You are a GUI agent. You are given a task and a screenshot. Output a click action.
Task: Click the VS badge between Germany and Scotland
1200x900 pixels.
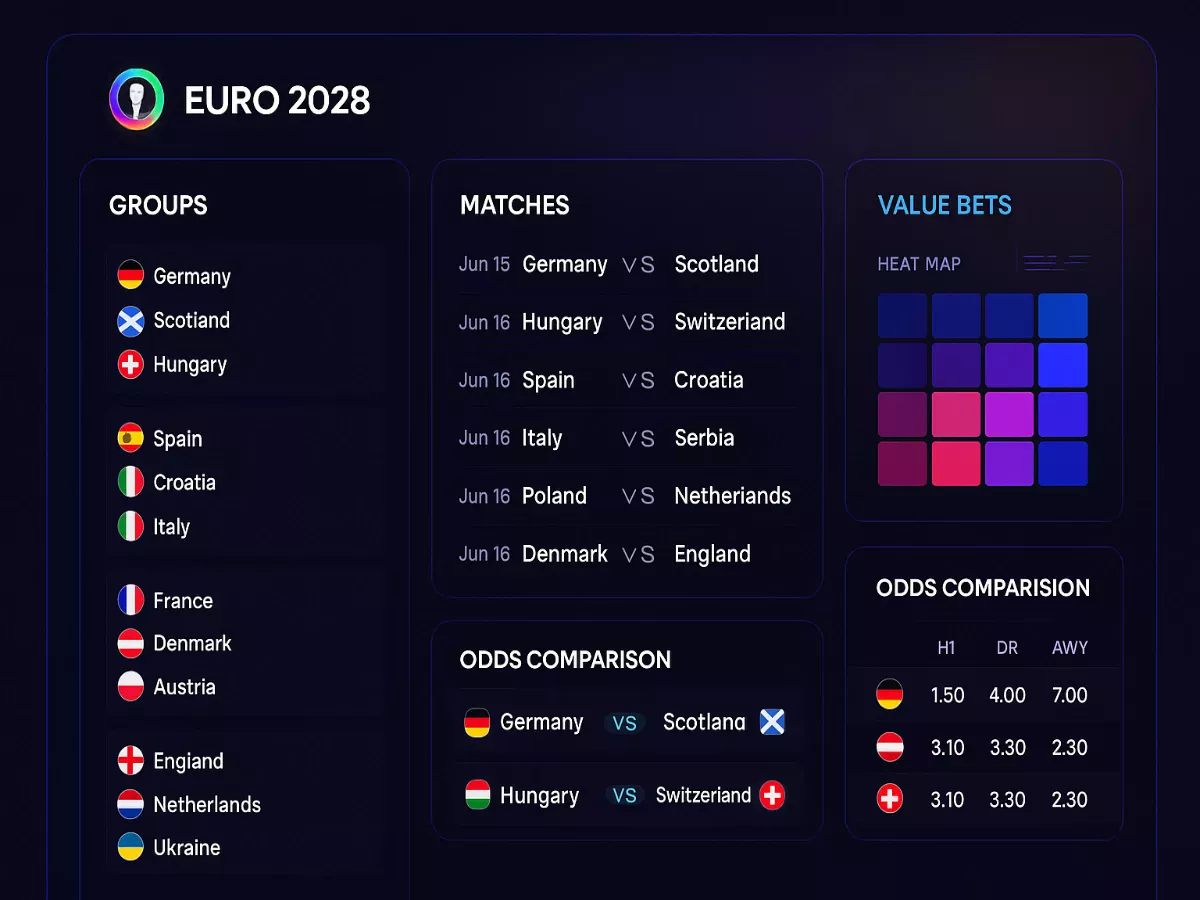click(x=625, y=722)
